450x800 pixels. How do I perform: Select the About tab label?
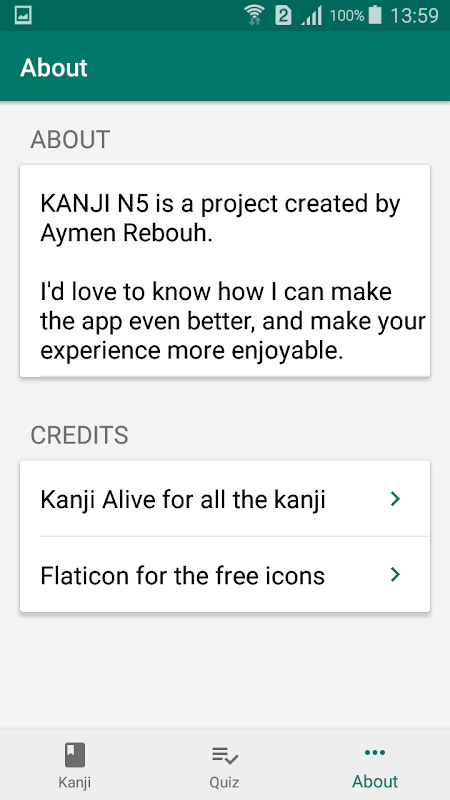[375, 781]
